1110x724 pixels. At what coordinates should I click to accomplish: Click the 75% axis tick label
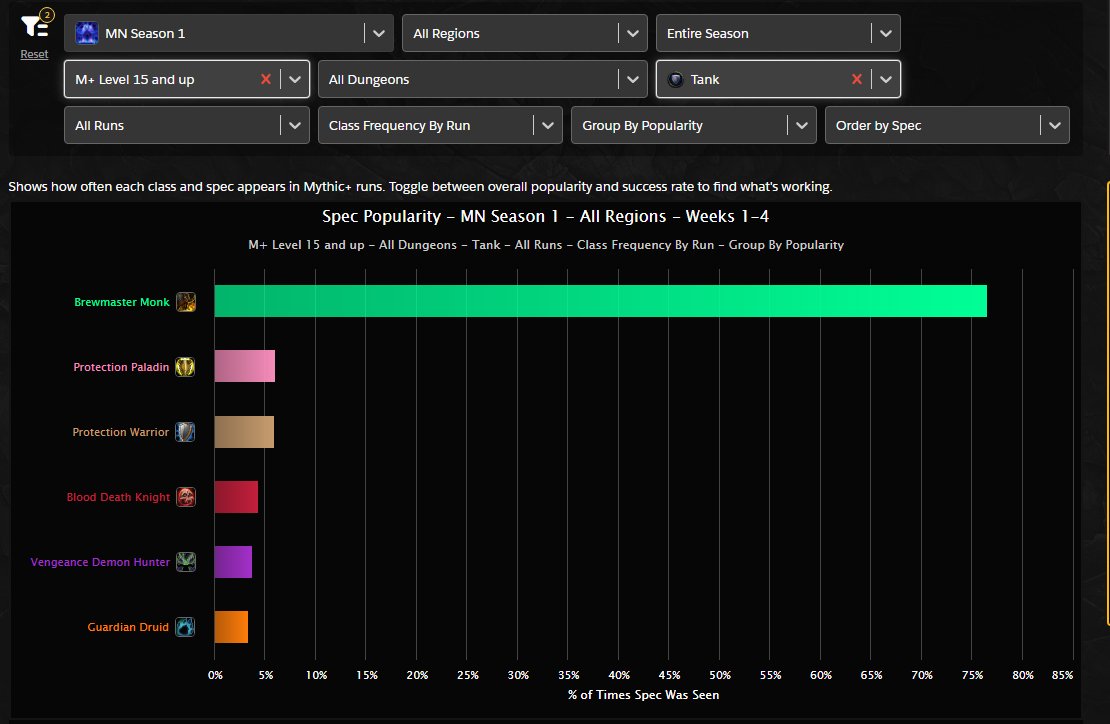(x=972, y=675)
